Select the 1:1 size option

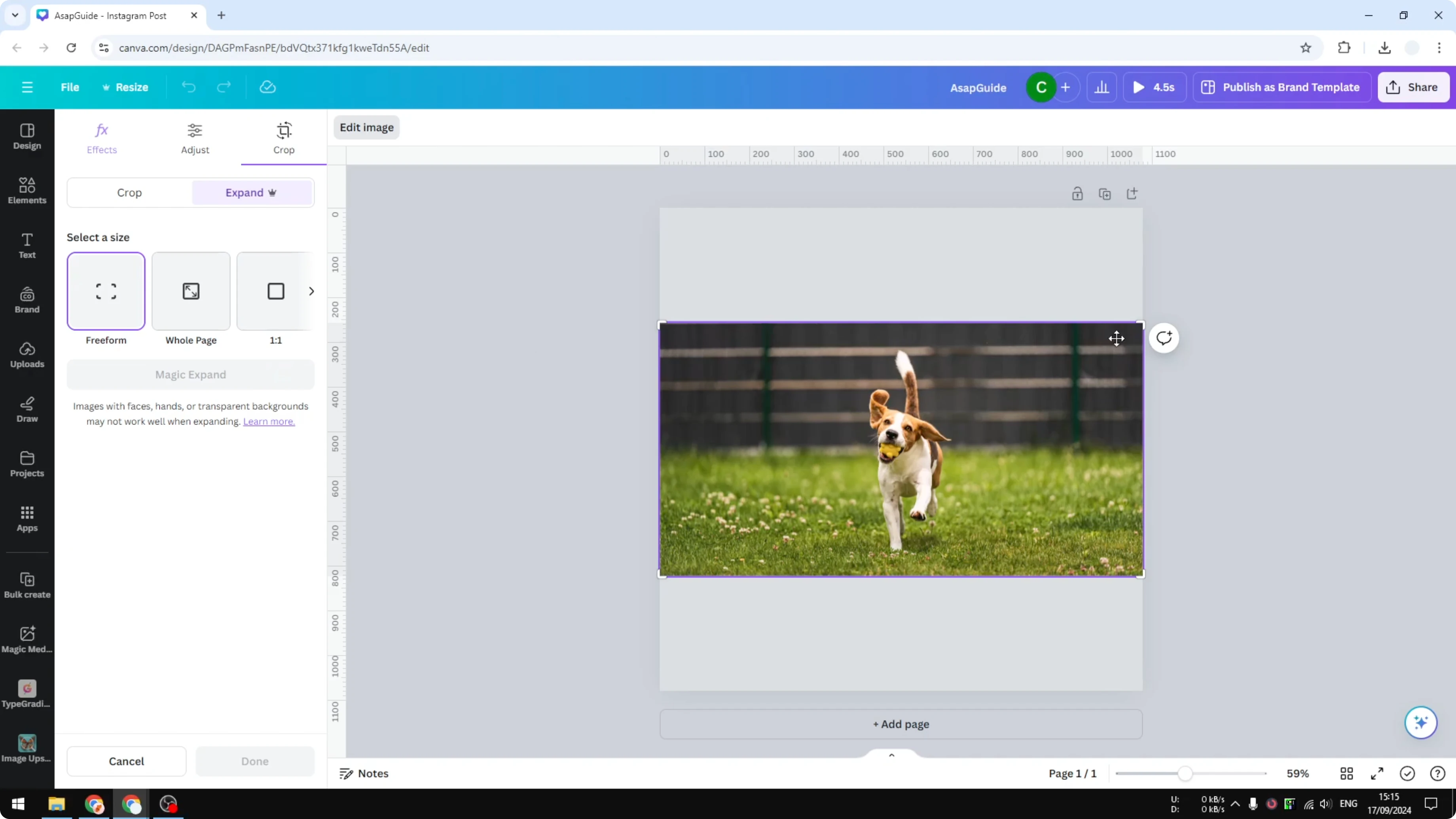coord(275,291)
